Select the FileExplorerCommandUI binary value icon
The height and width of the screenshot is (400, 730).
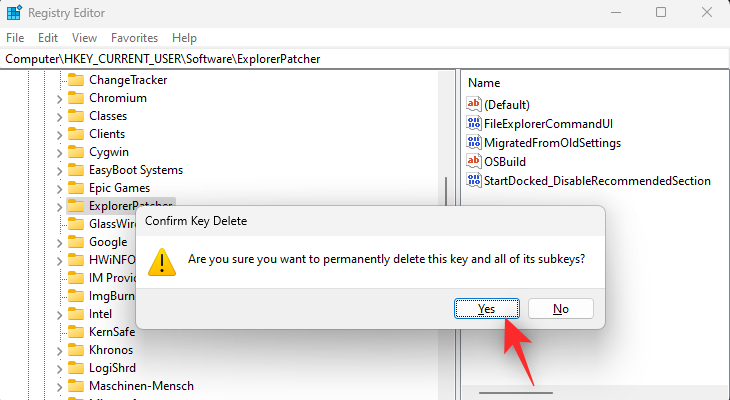[x=473, y=123]
